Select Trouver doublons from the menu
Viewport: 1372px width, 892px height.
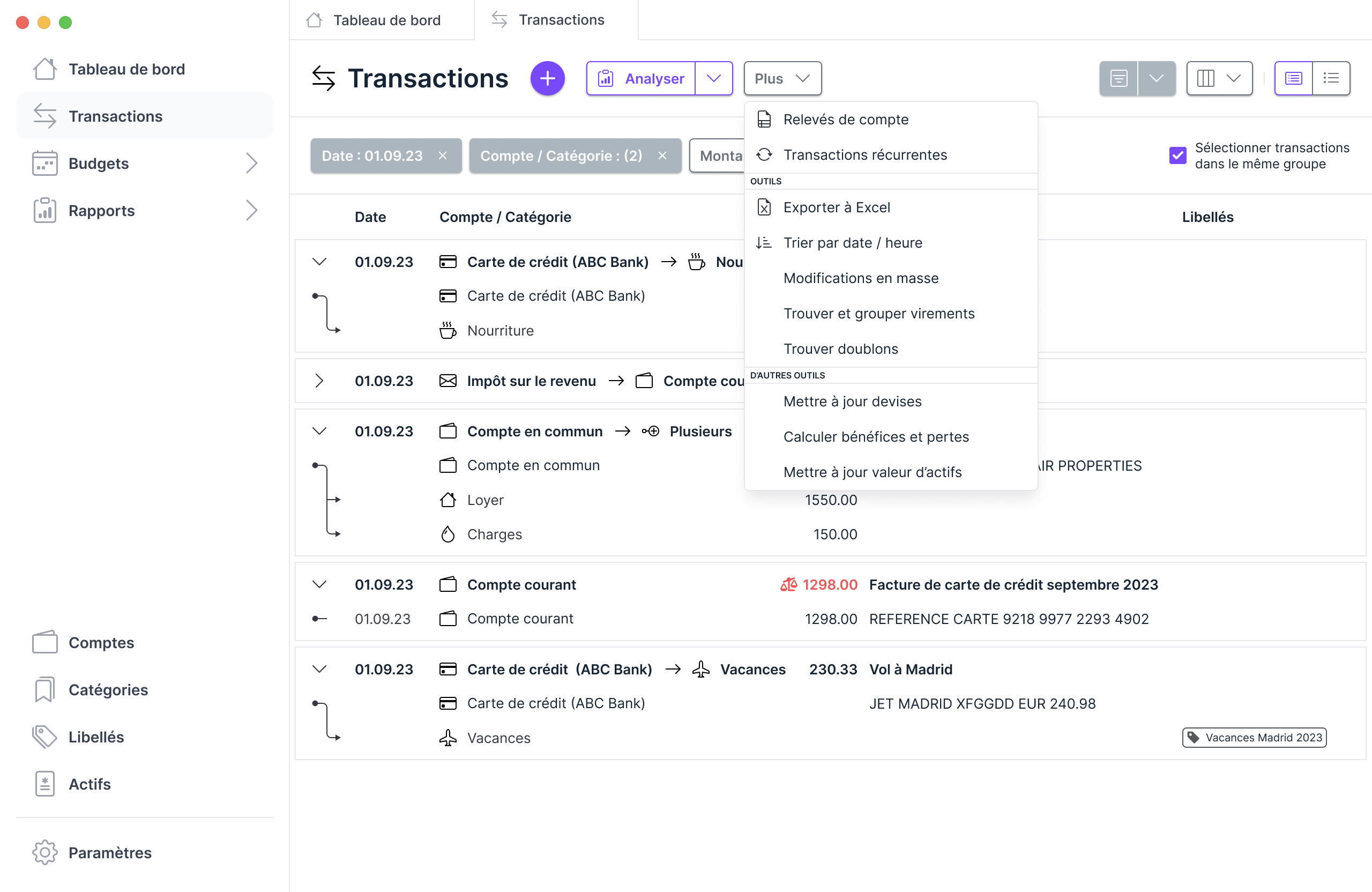point(840,348)
